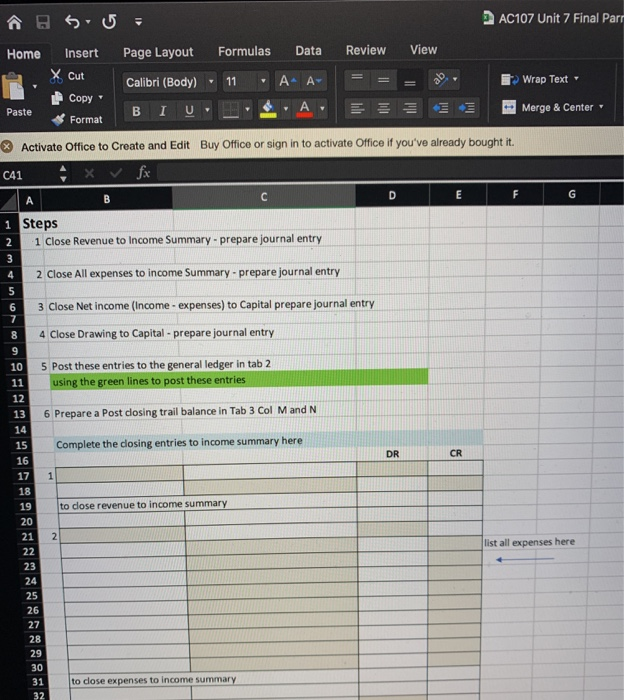Open the fill color picker arrow
This screenshot has width=624, height=700.
[x=286, y=108]
